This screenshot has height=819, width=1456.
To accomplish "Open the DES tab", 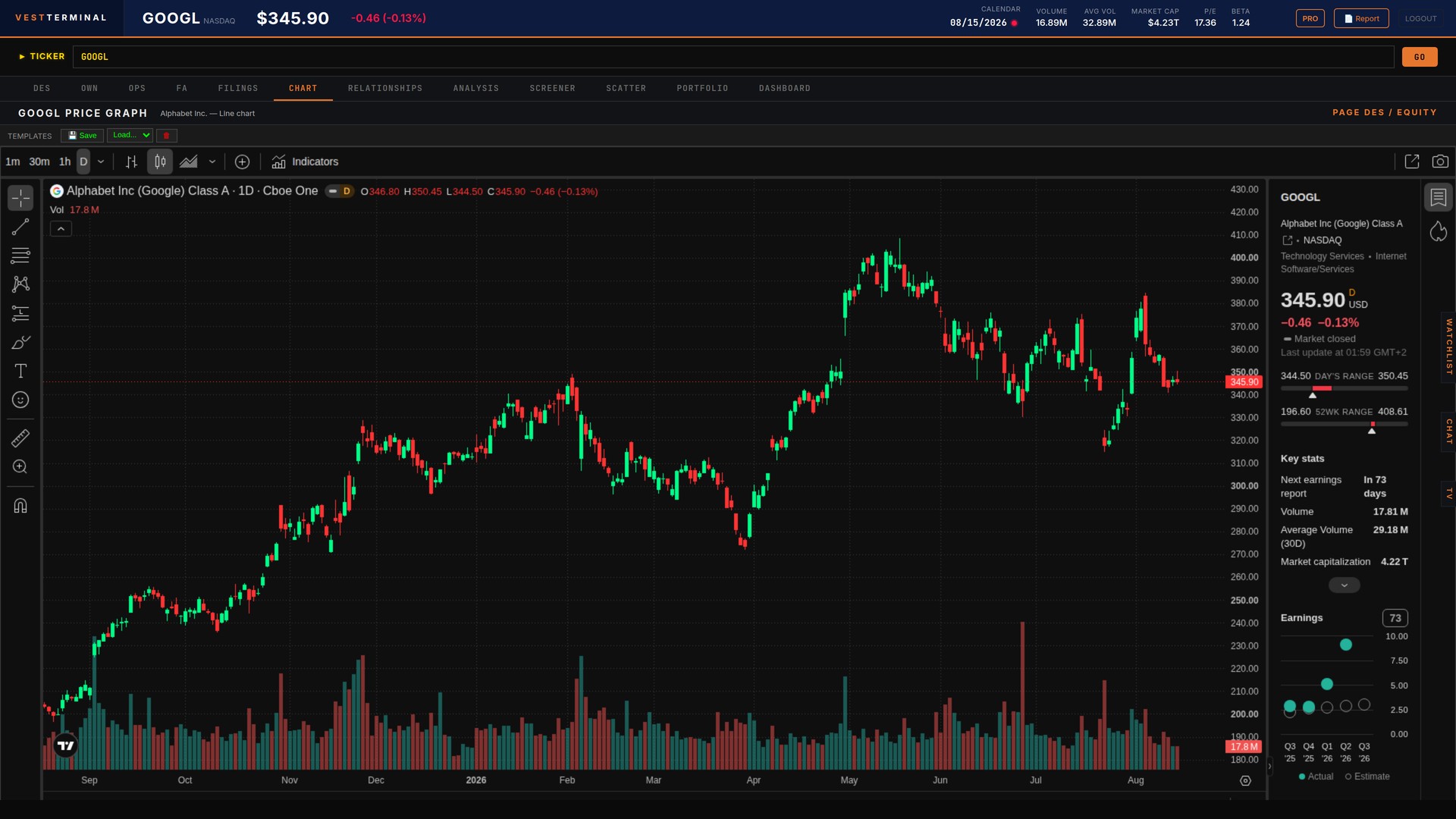I will point(42,89).
